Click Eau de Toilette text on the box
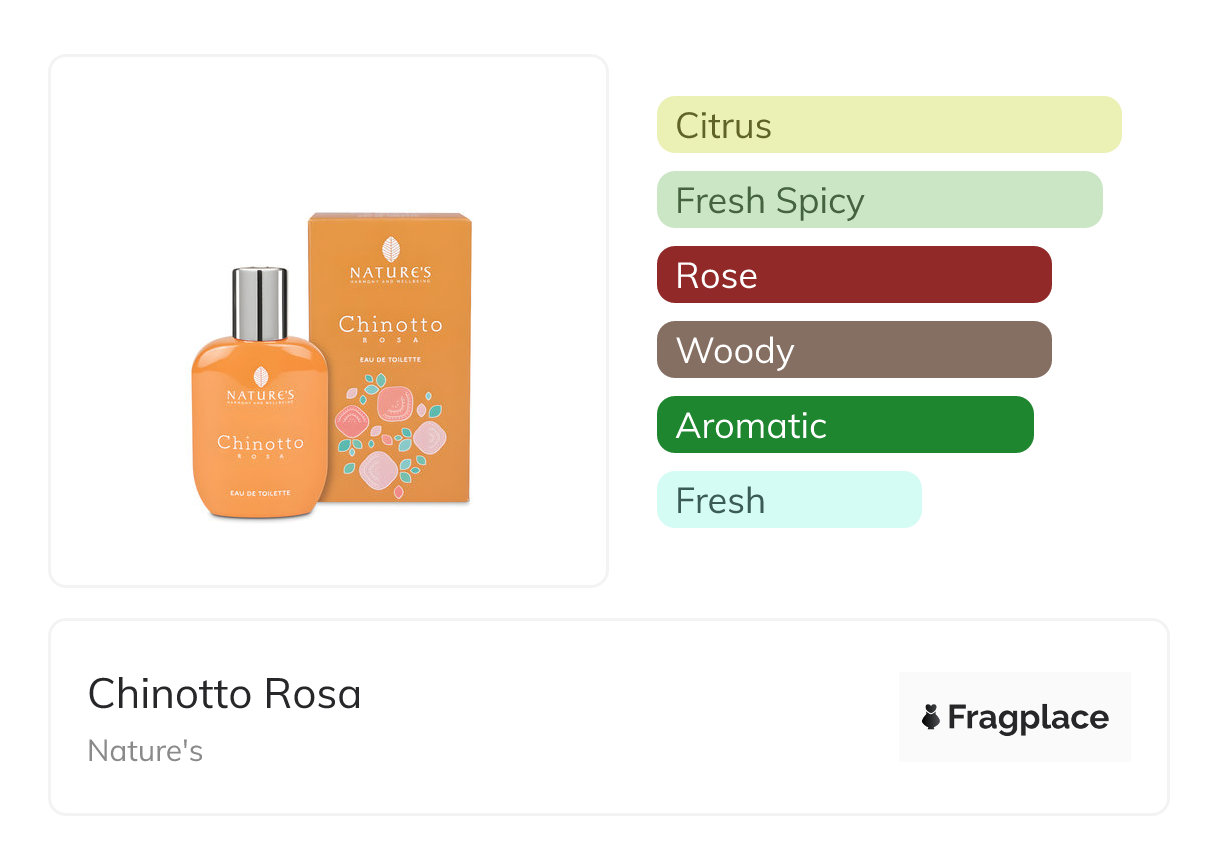This screenshot has height=864, width=1218. point(390,358)
